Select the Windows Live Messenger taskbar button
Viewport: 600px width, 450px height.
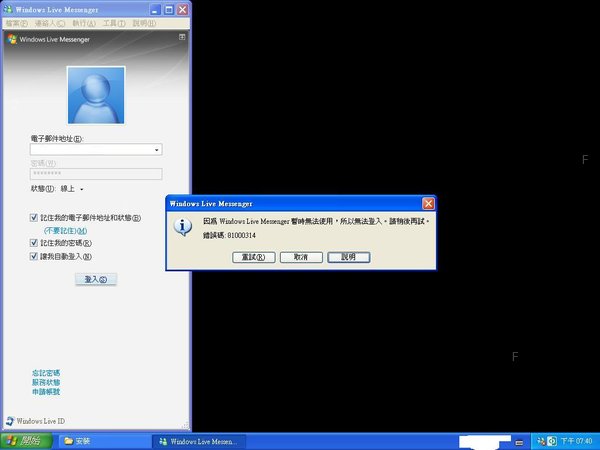coord(199,441)
